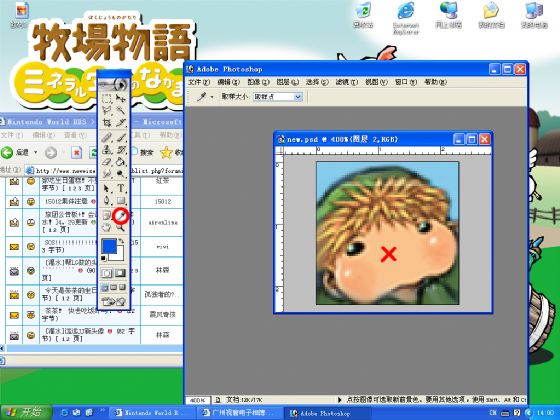Select the Crop tool
The width and height of the screenshot is (560, 420).
[x=107, y=123]
